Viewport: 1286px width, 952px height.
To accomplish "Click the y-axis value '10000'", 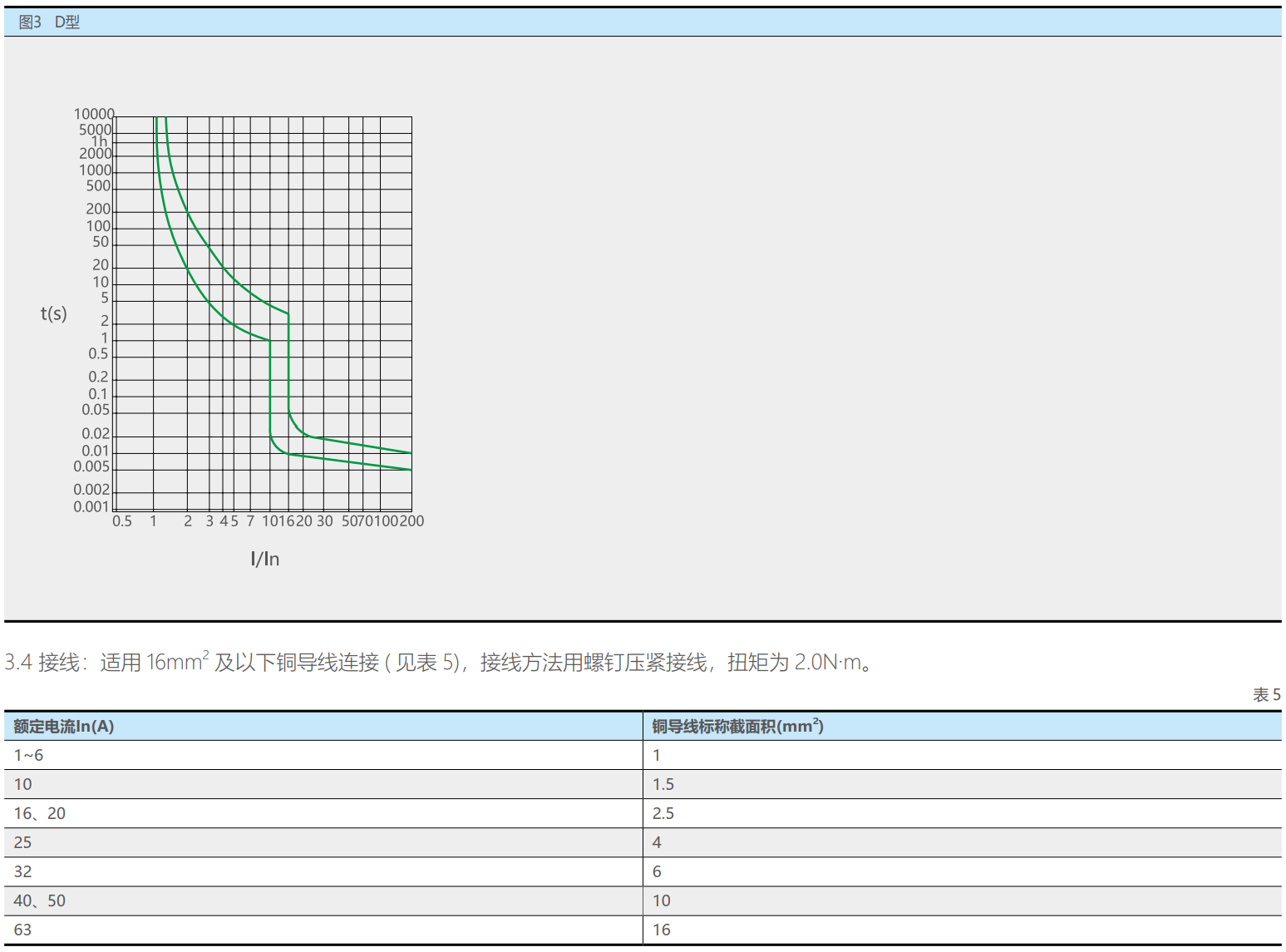I will (x=94, y=115).
